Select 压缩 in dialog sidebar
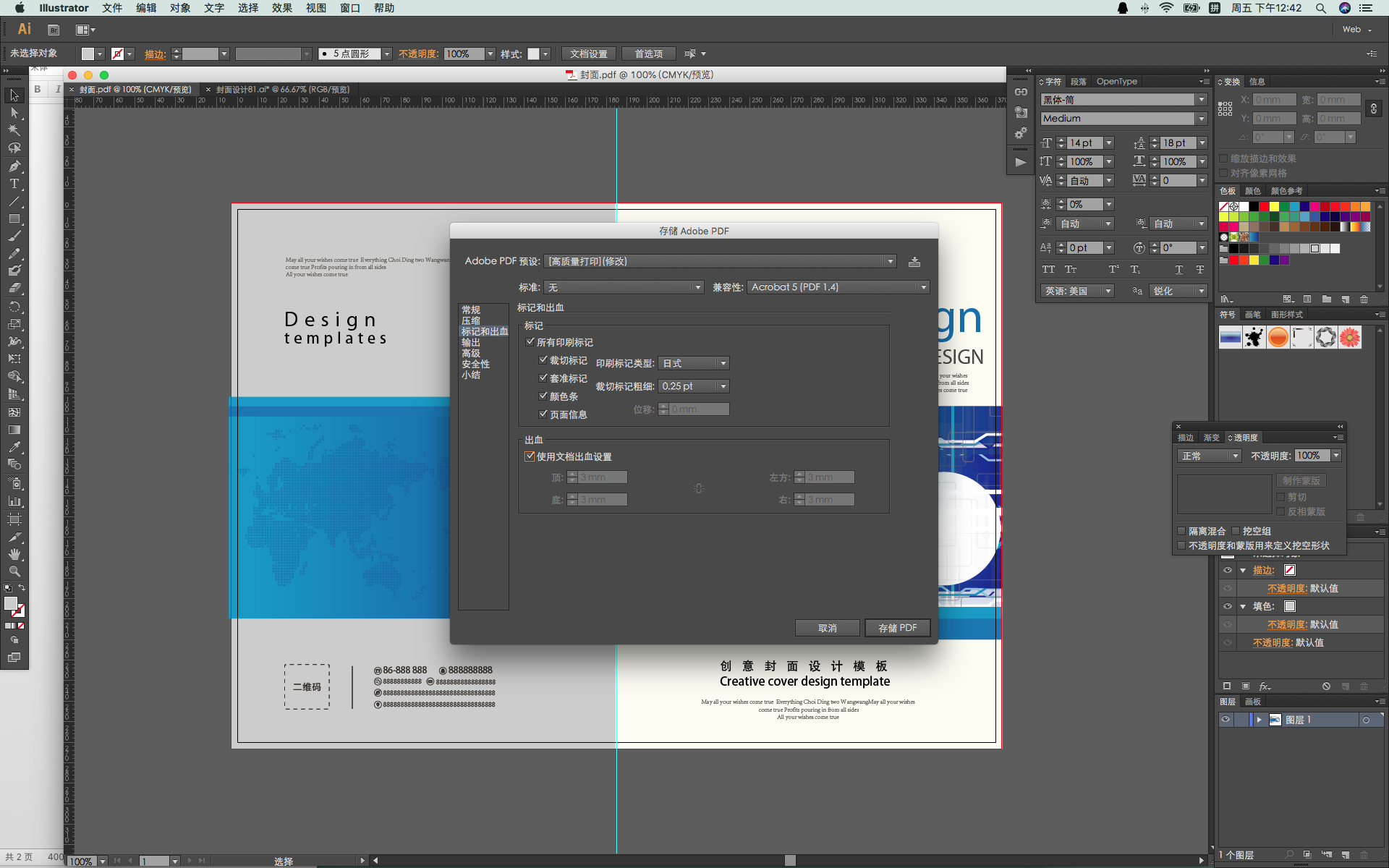The image size is (1389, 868). (471, 320)
